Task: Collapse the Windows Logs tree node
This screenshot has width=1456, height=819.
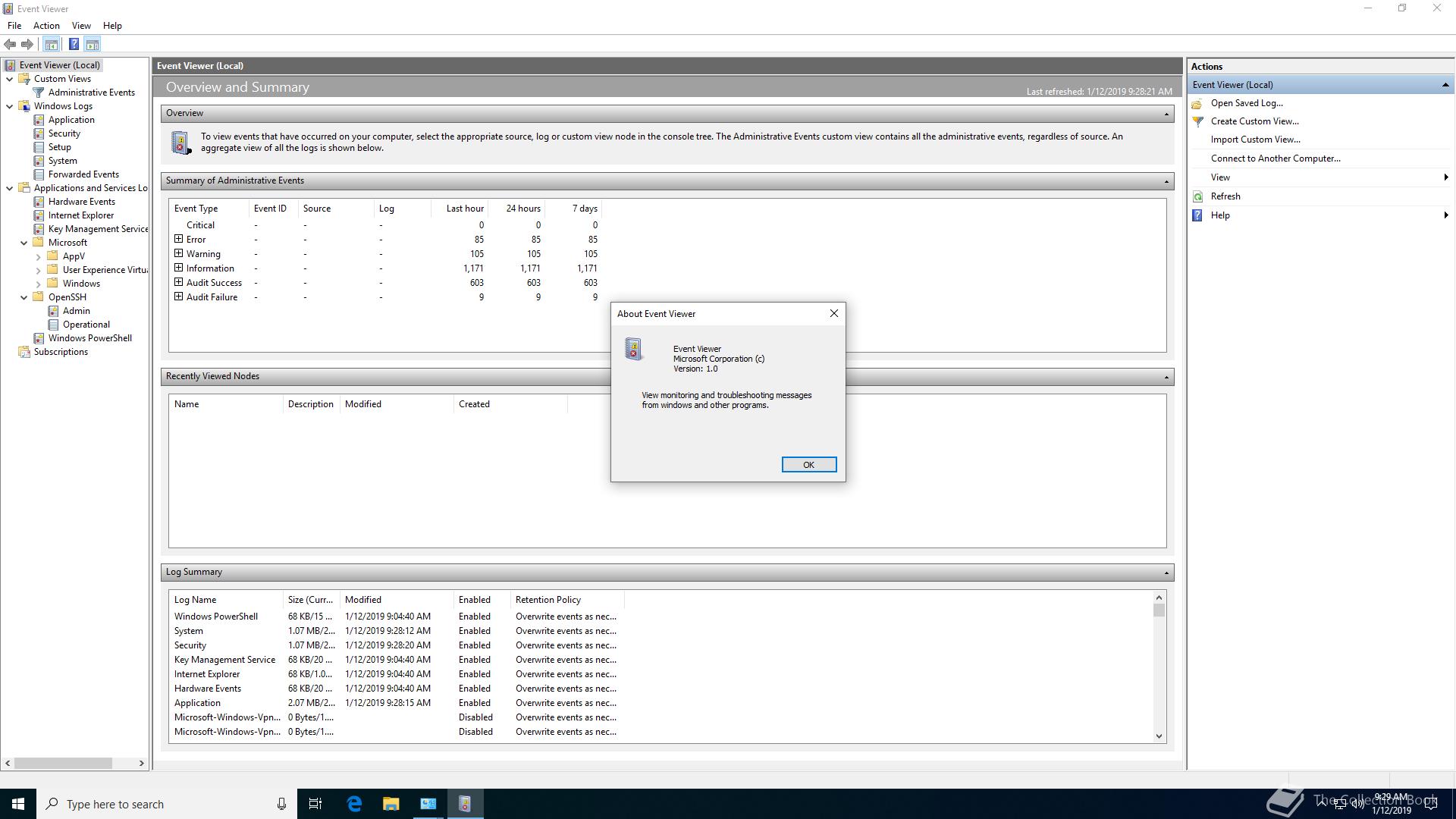Action: tap(9, 106)
